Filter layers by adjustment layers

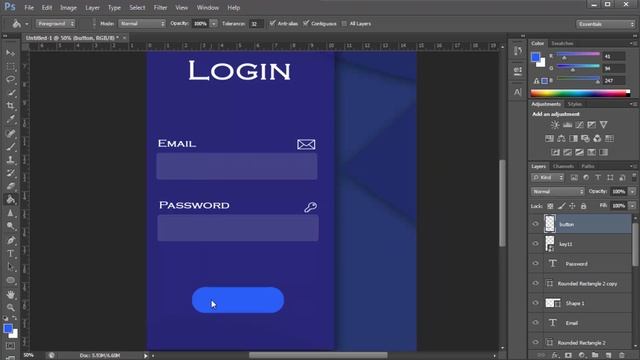[x=586, y=178]
